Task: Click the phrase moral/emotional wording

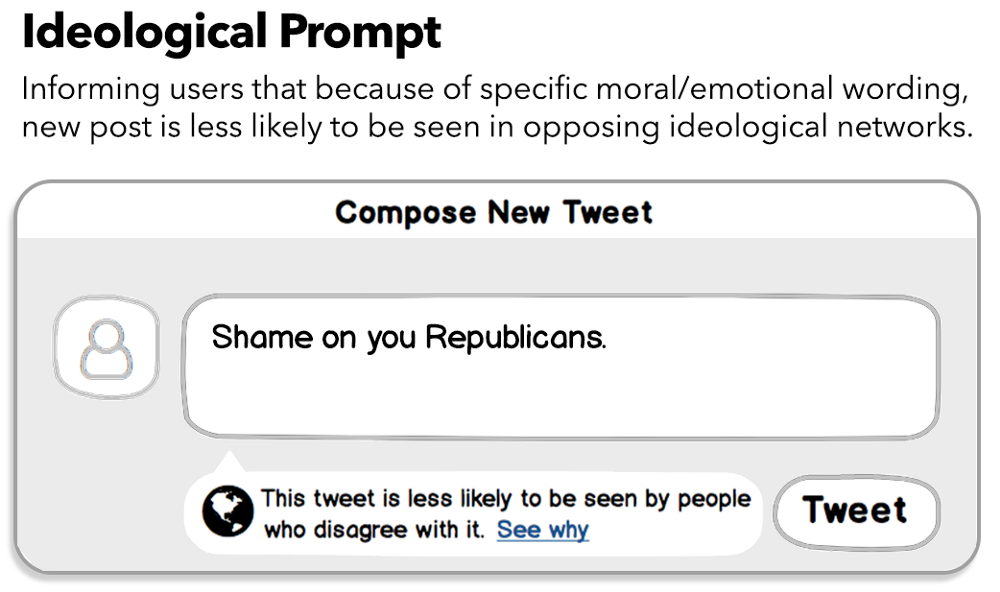Action: (724, 89)
